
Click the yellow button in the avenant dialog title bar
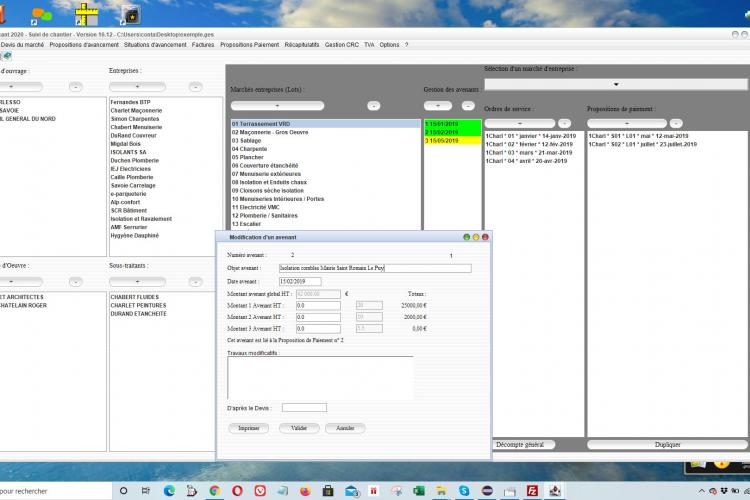tap(476, 237)
